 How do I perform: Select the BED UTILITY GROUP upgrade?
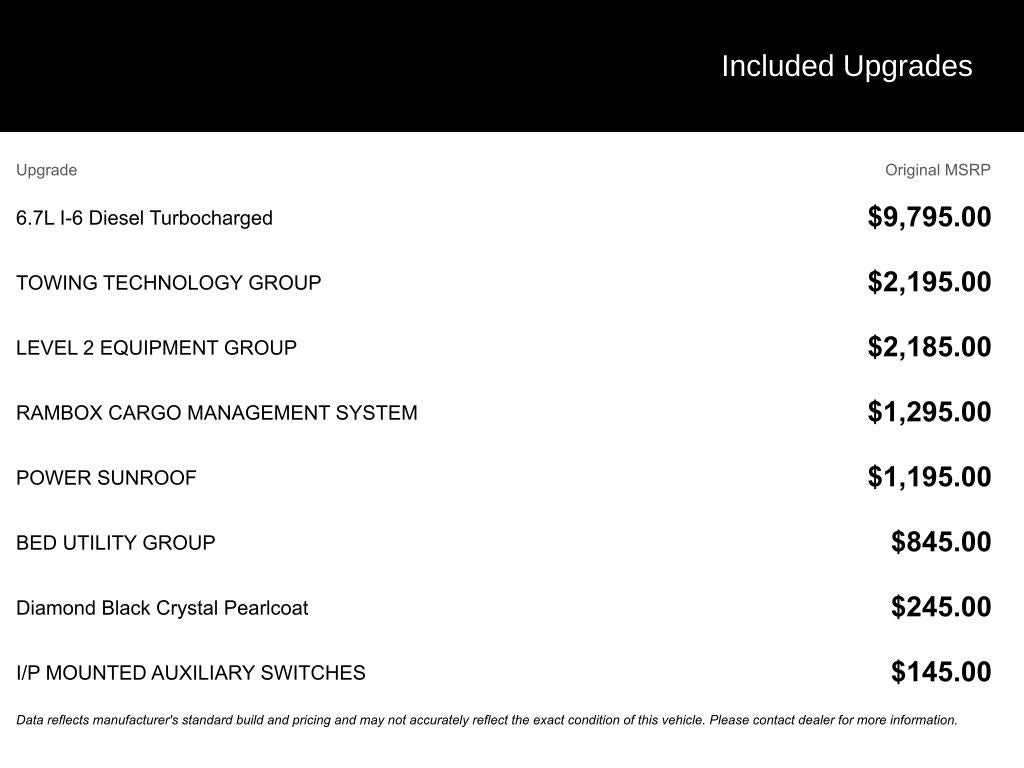click(115, 543)
